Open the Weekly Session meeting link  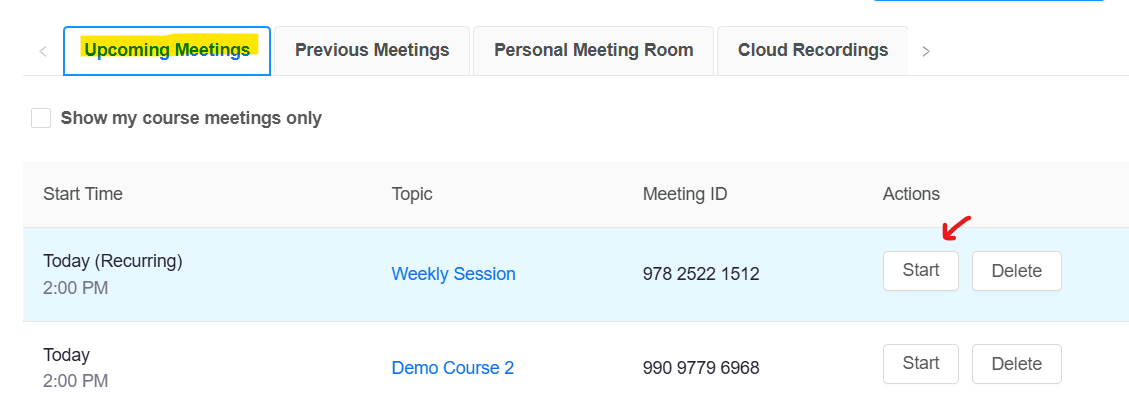click(x=453, y=274)
